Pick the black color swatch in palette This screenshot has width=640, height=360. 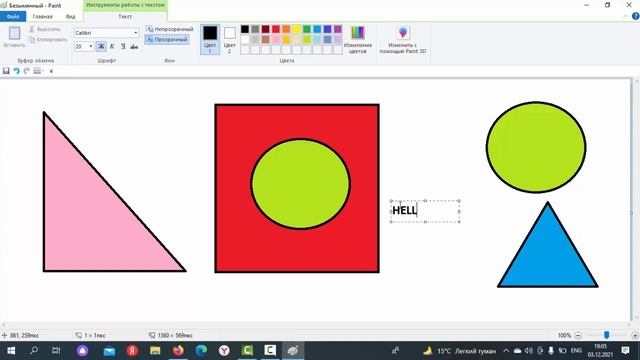pos(245,29)
